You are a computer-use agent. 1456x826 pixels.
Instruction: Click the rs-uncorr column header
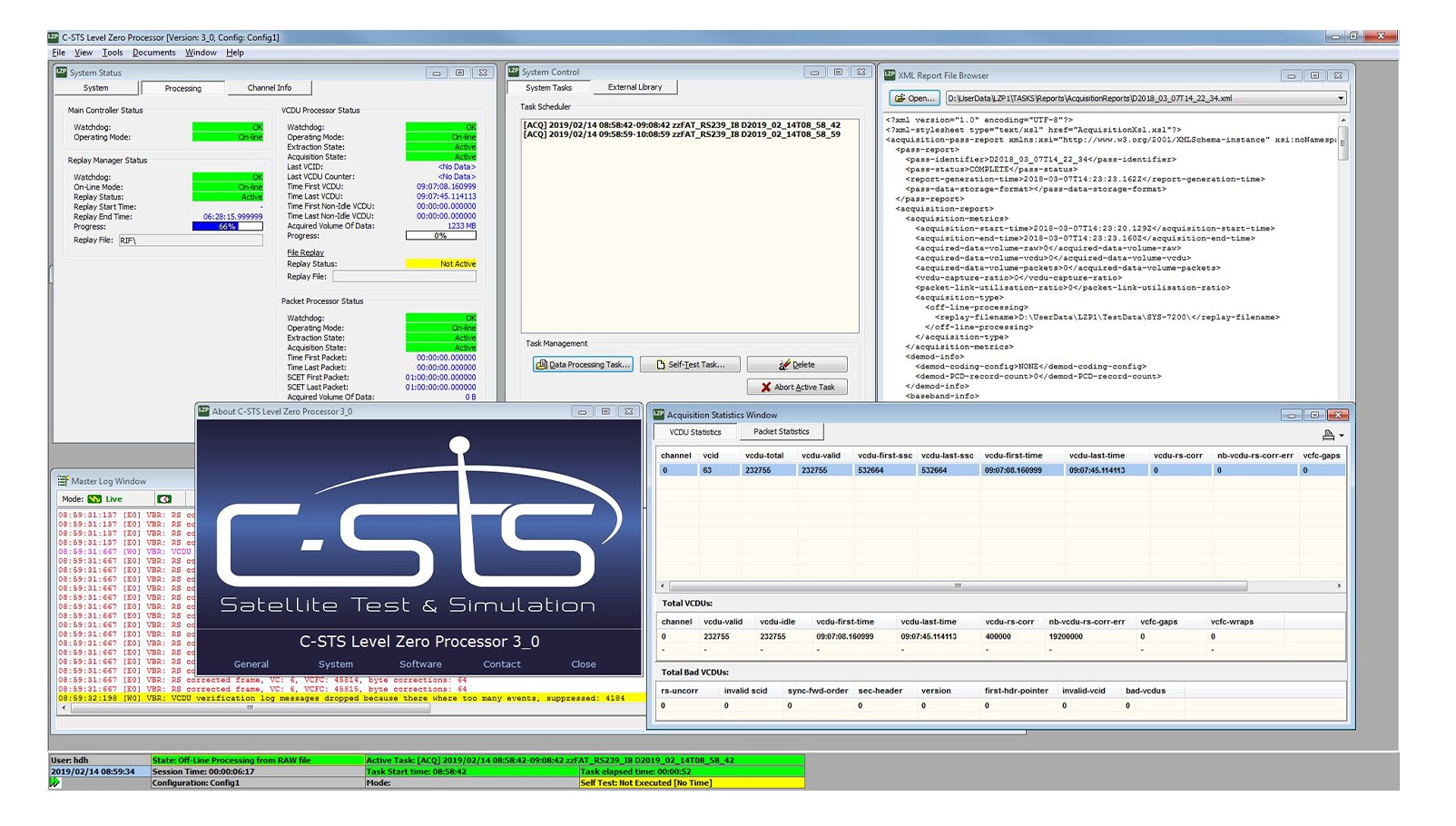coord(680,691)
